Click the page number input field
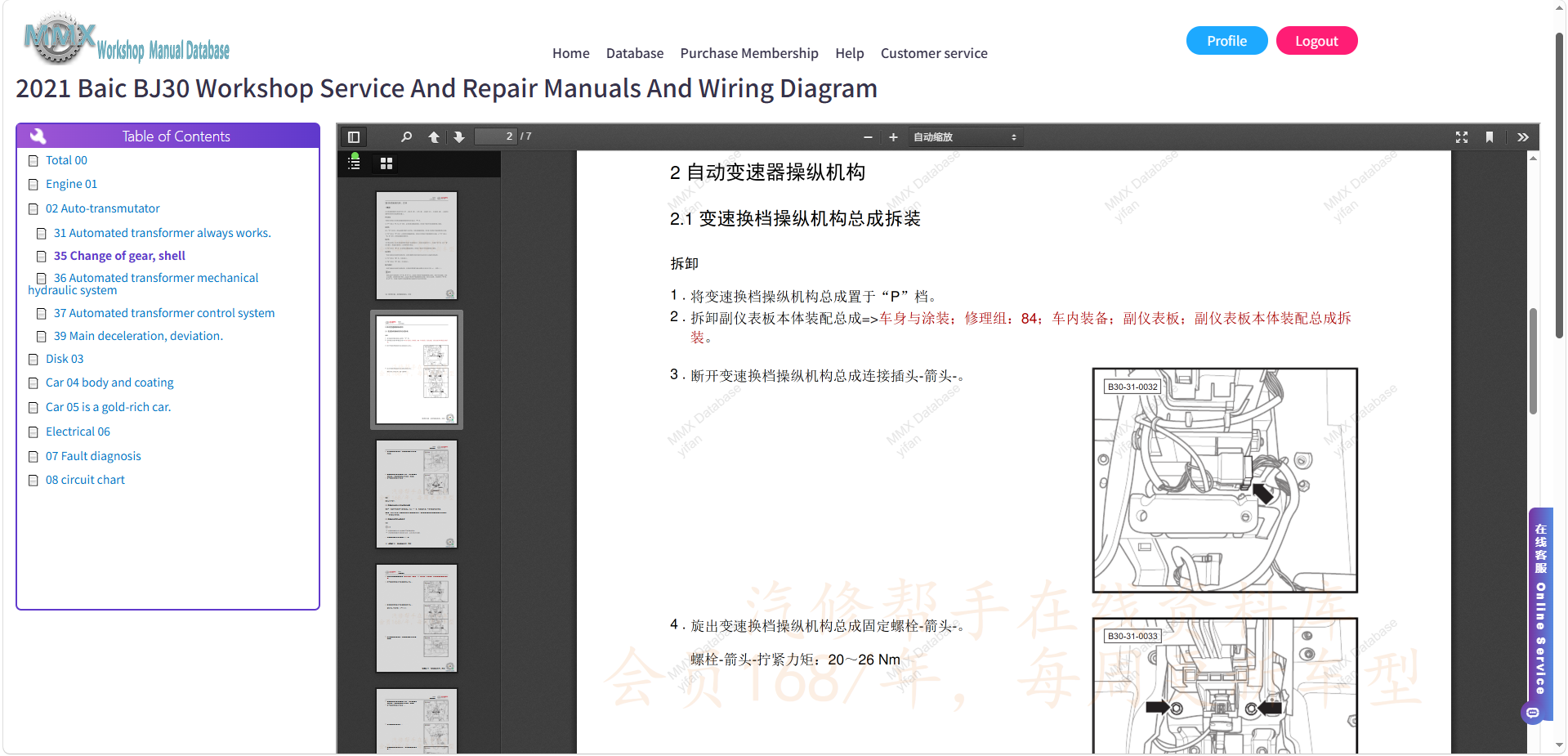 tap(496, 136)
